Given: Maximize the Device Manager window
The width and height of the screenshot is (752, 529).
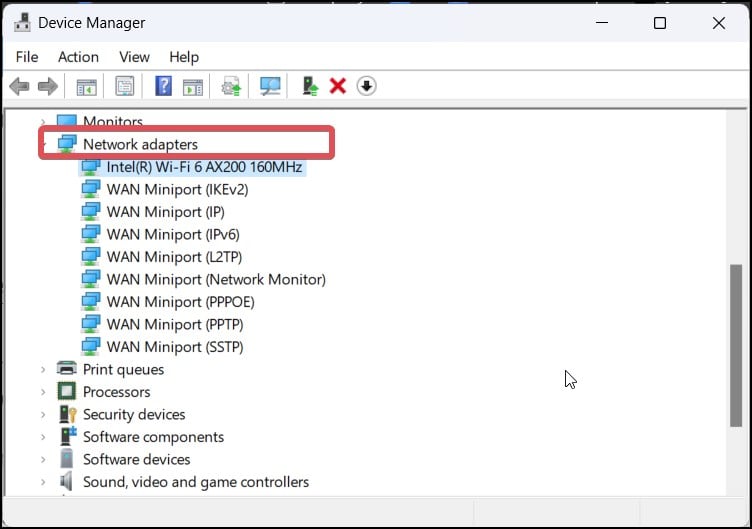Looking at the screenshot, I should coord(660,23).
